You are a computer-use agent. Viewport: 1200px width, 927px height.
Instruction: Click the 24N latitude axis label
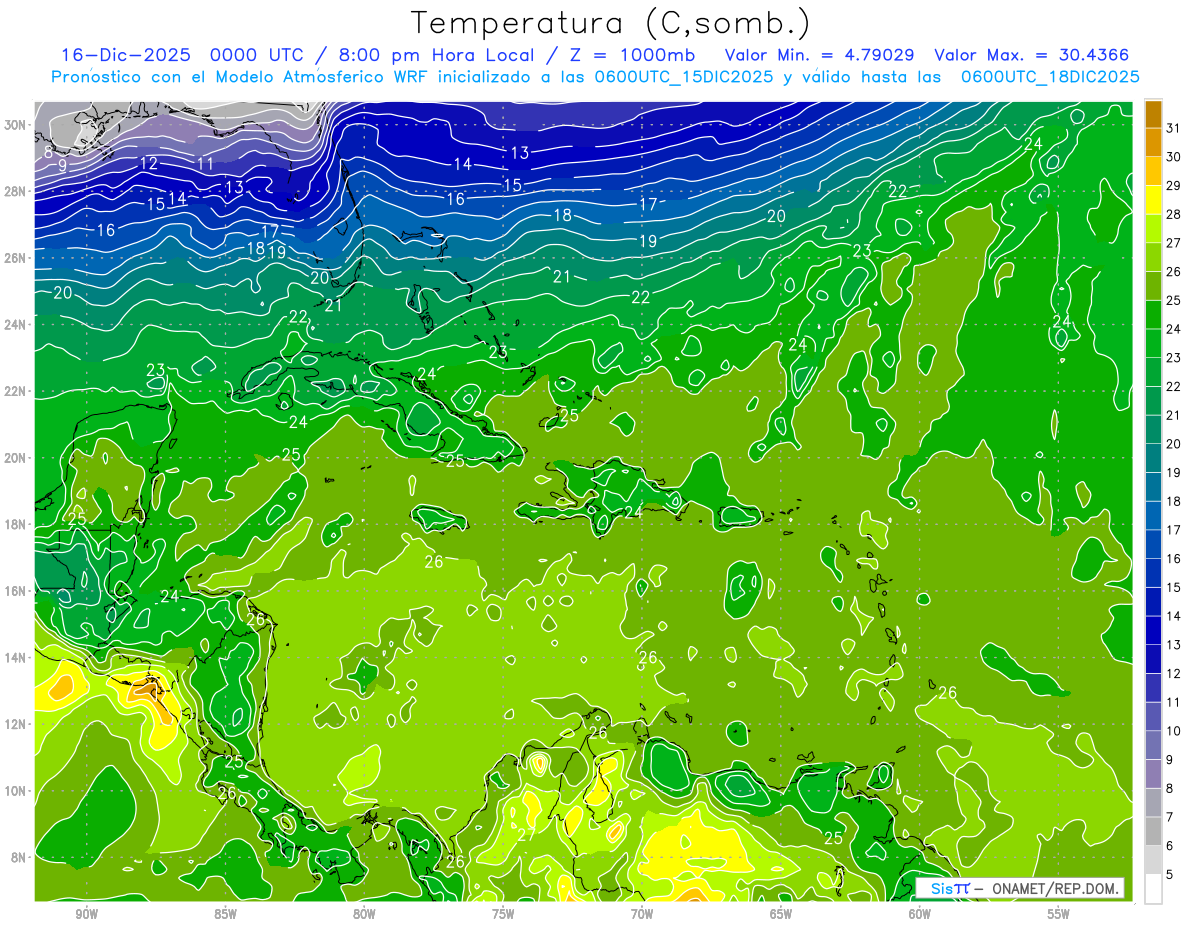16,325
